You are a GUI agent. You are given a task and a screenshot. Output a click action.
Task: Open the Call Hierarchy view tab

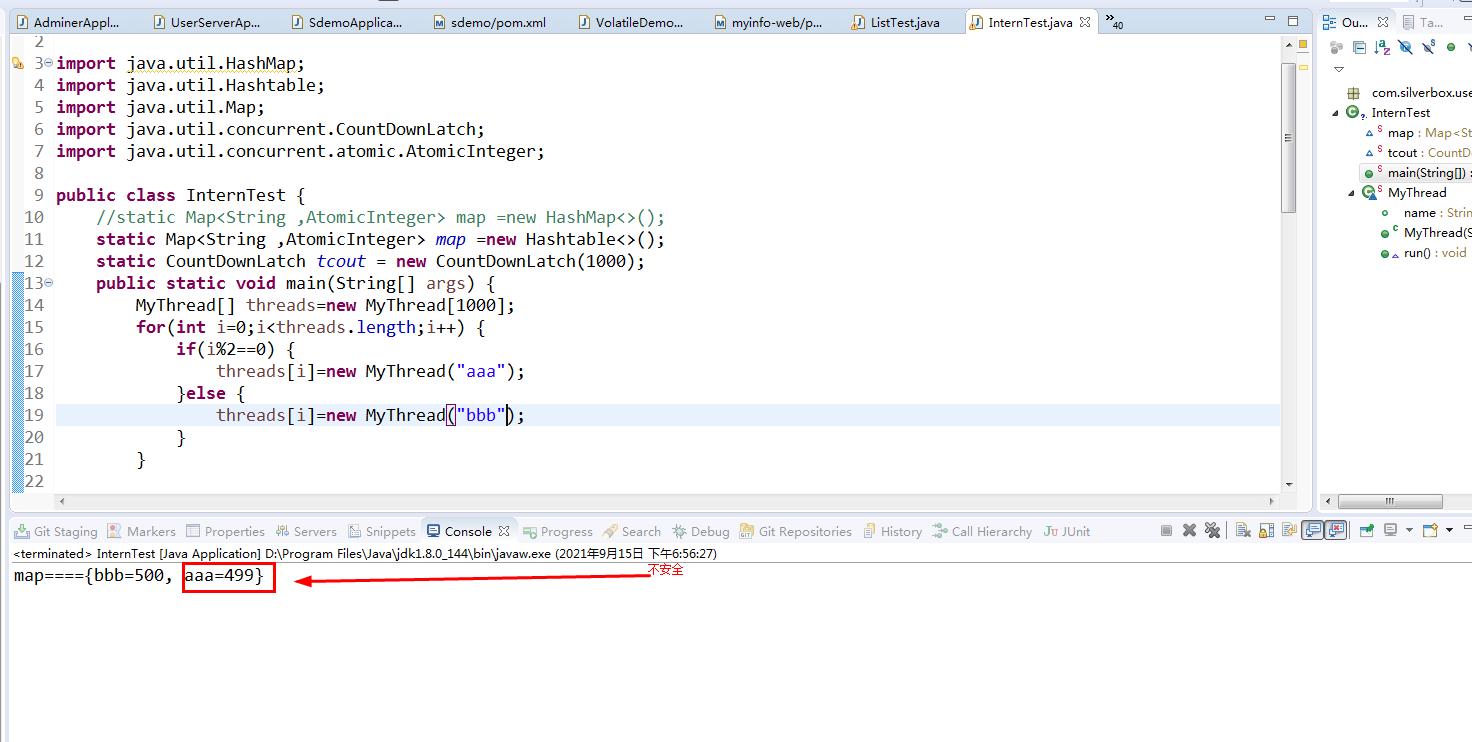(981, 531)
